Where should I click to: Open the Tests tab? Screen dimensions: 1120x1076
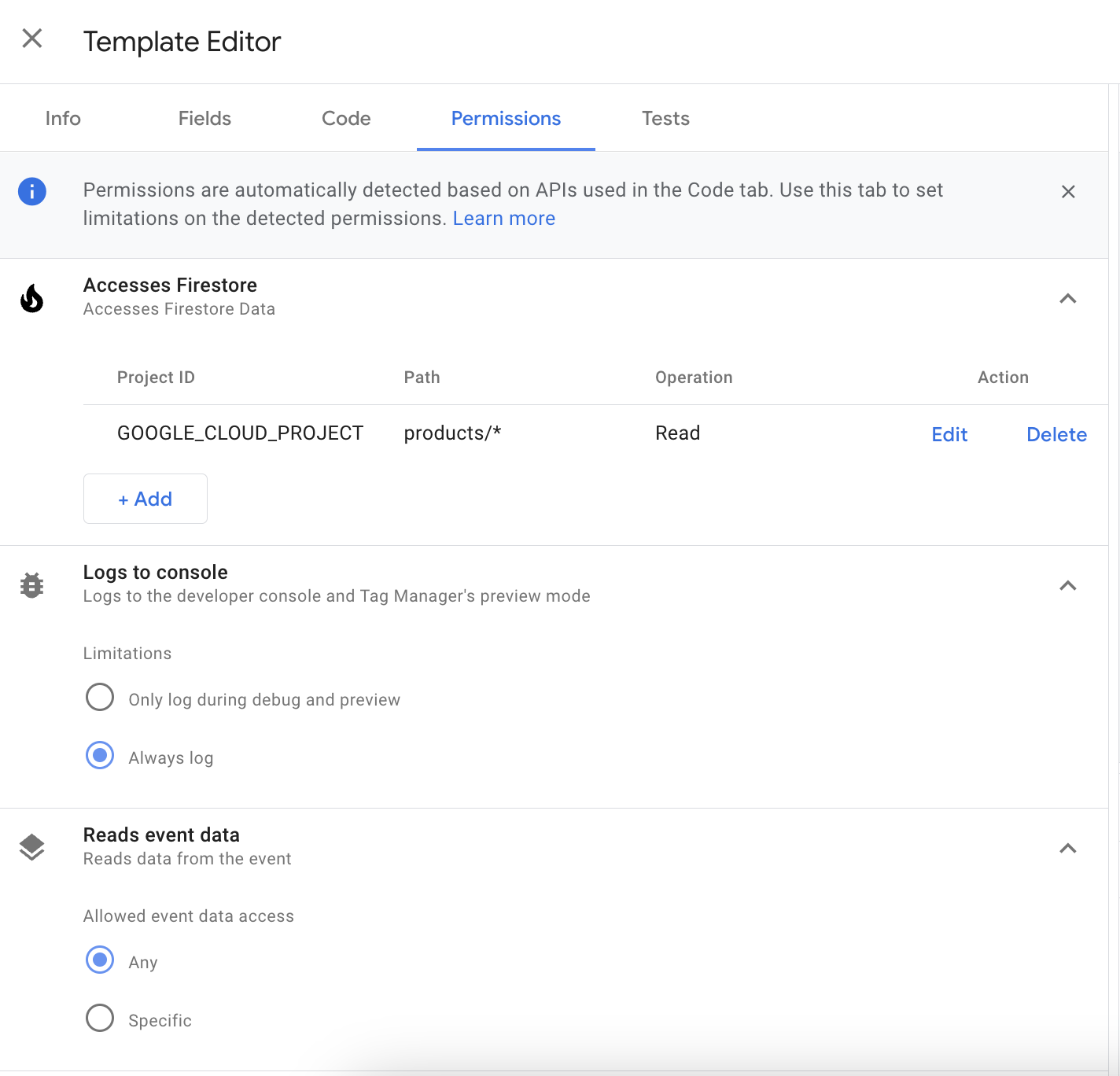click(665, 118)
